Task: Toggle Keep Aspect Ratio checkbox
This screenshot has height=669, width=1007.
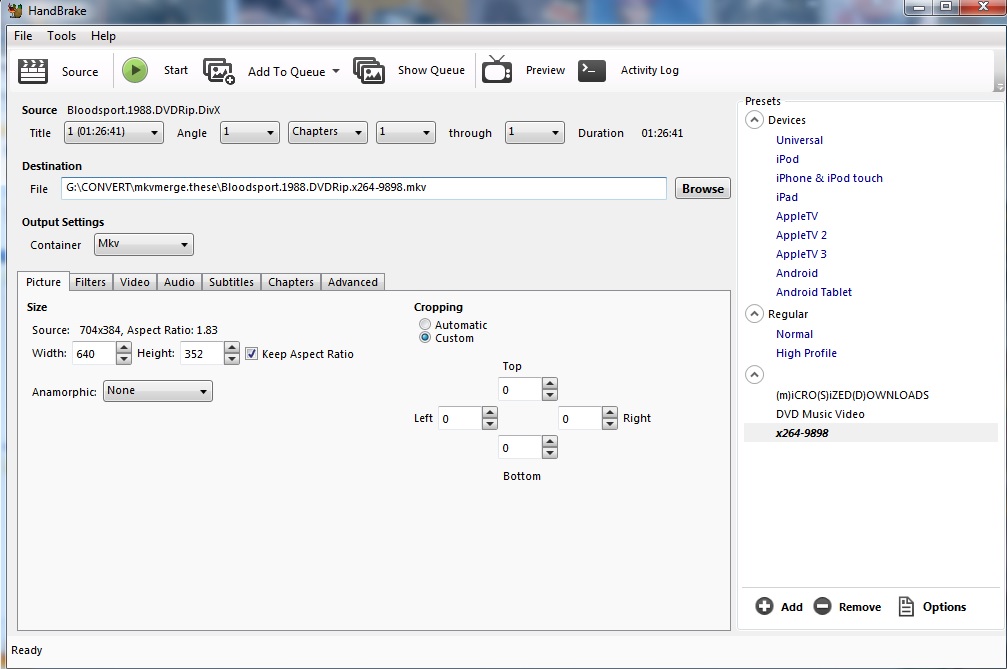Action: click(x=252, y=354)
